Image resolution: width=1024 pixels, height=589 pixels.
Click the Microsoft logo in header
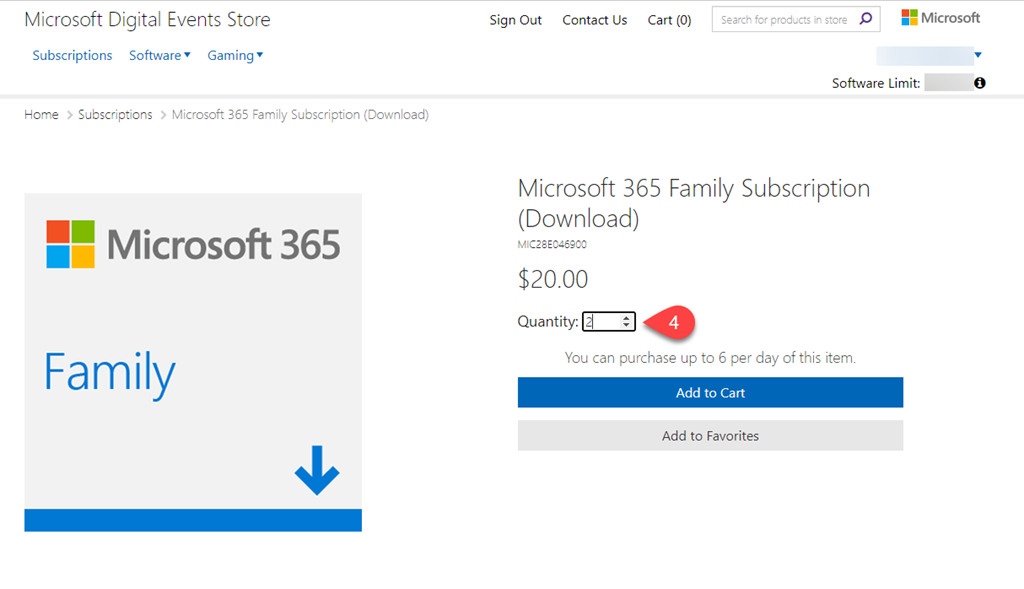click(940, 18)
